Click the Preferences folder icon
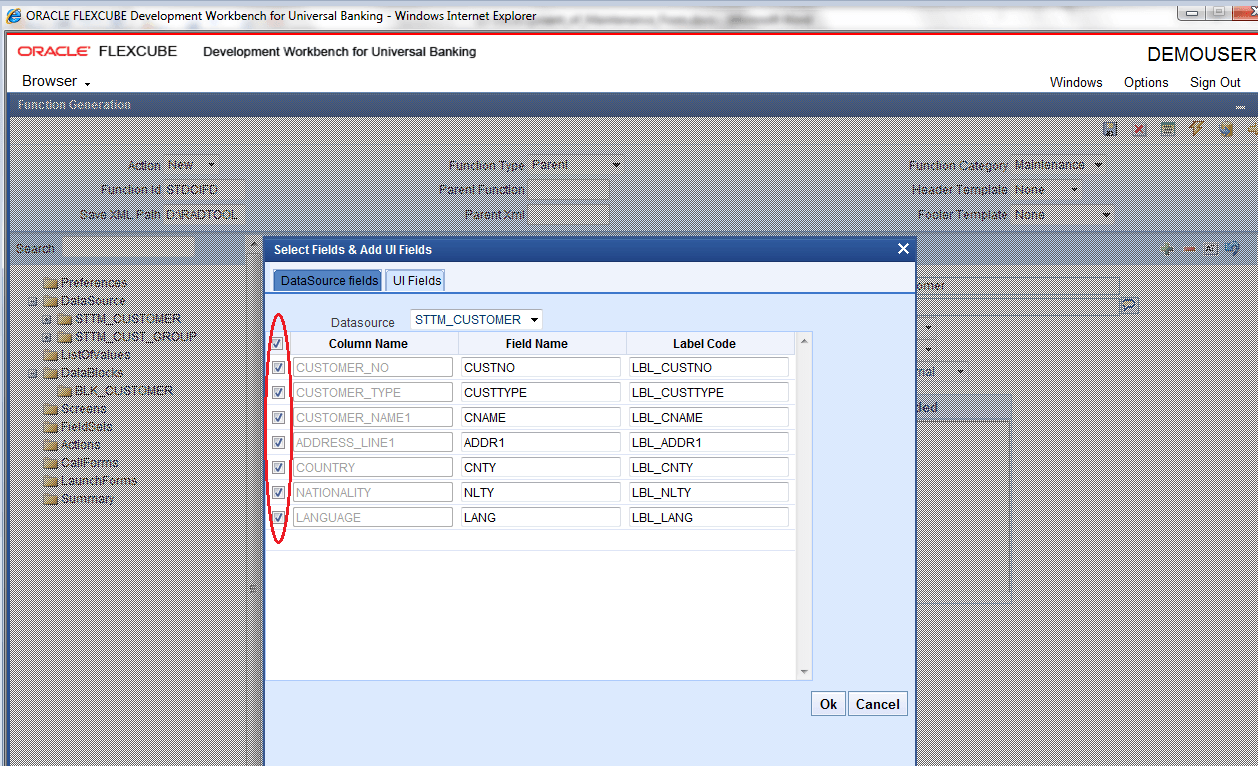 point(50,283)
